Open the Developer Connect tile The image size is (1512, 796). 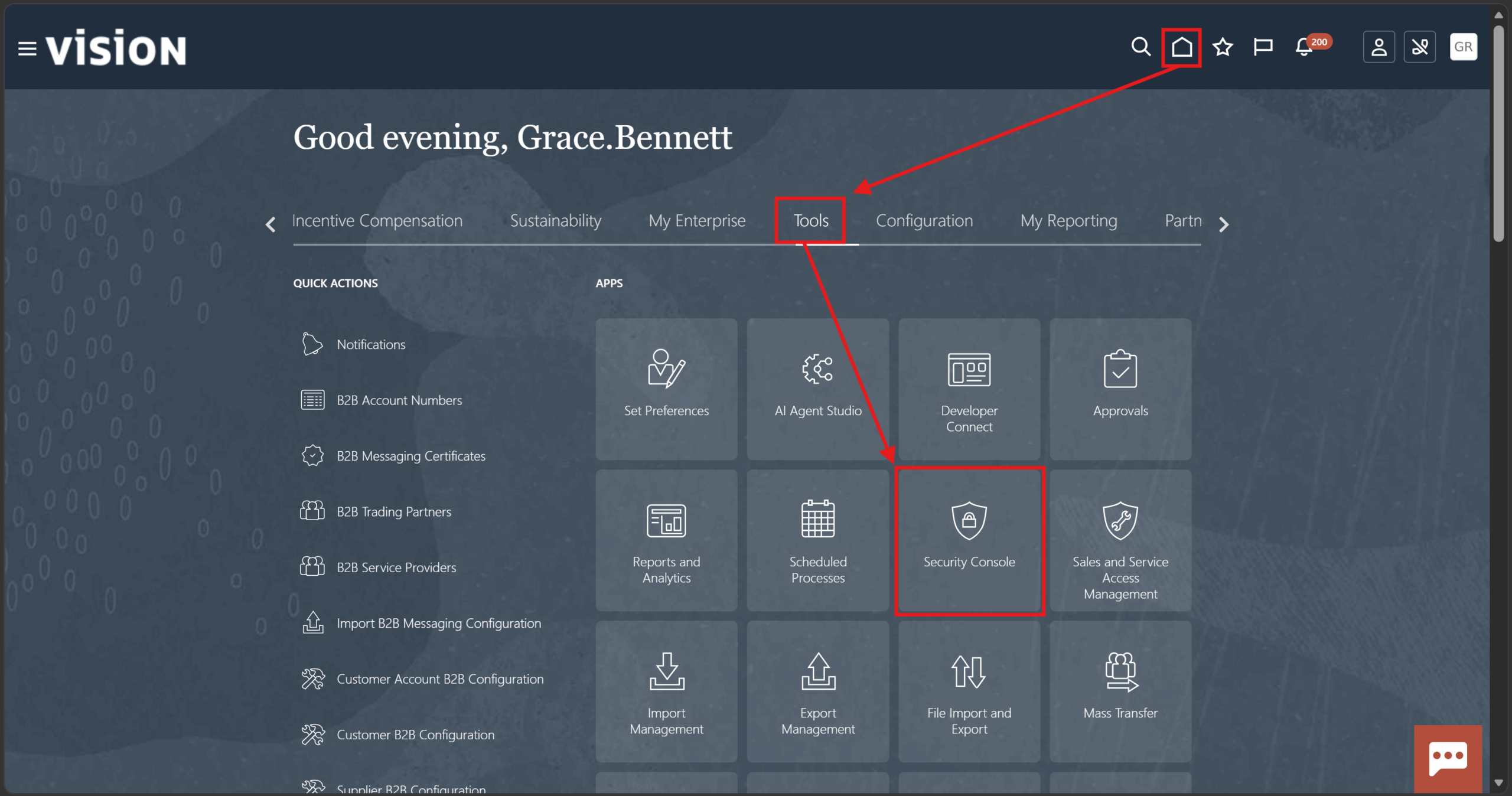tap(969, 389)
